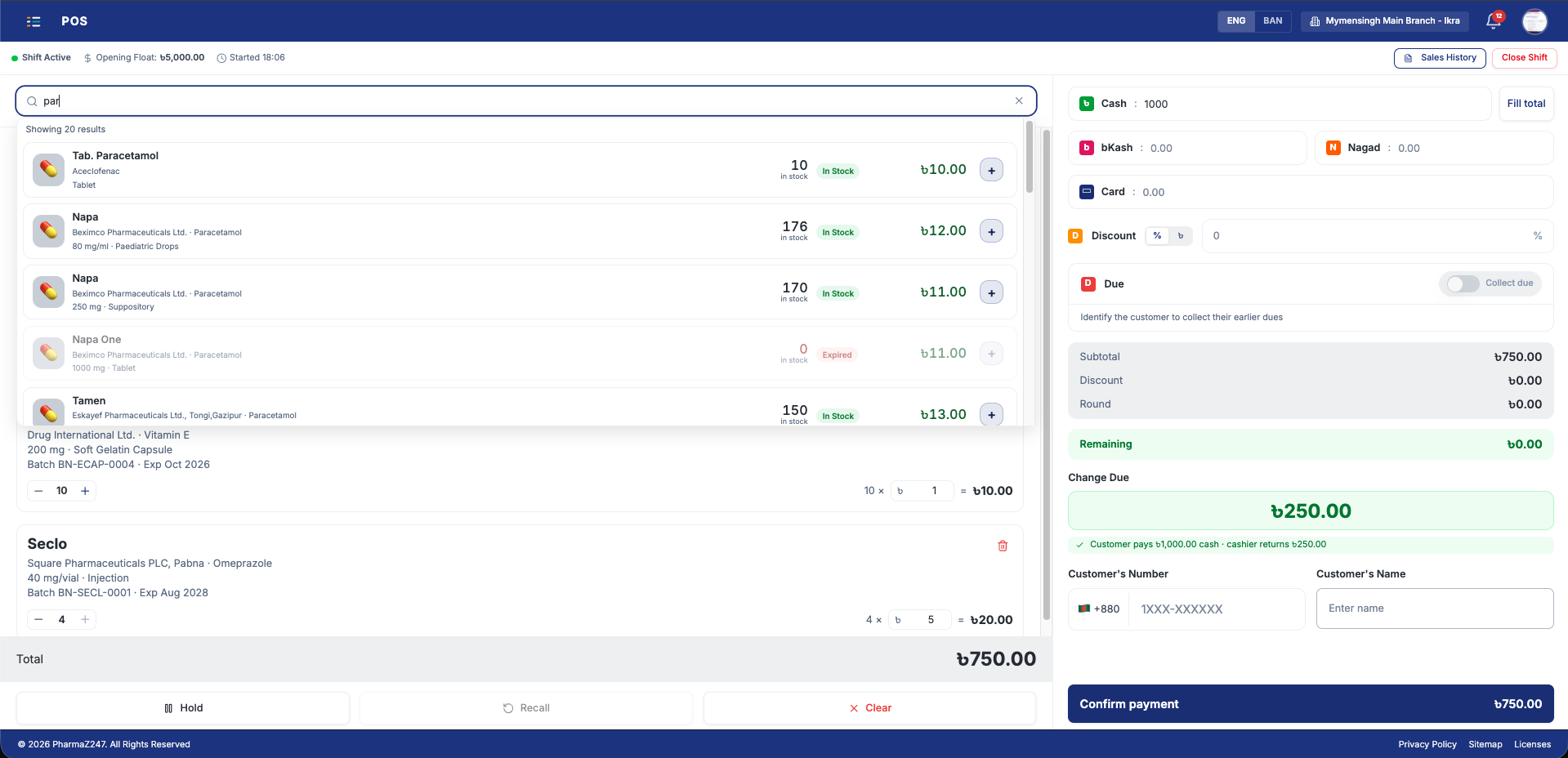Click the product search field containing 'par'
This screenshot has height=758, width=1568.
tap(526, 101)
